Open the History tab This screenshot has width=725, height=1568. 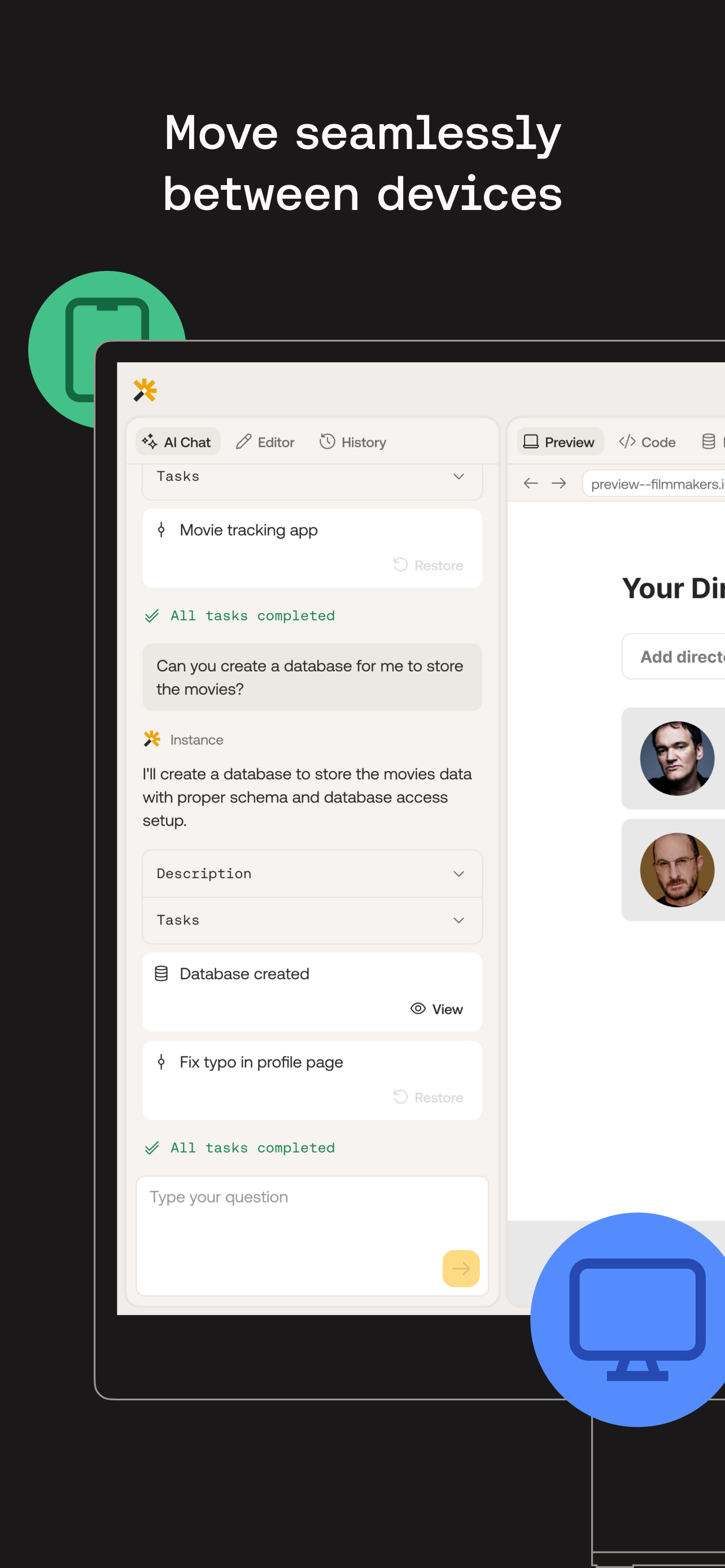(x=353, y=442)
